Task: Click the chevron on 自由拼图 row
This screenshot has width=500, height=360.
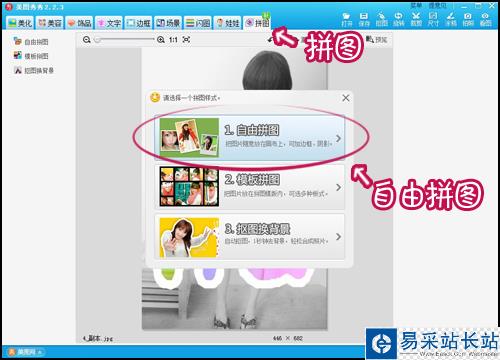Action: point(338,138)
